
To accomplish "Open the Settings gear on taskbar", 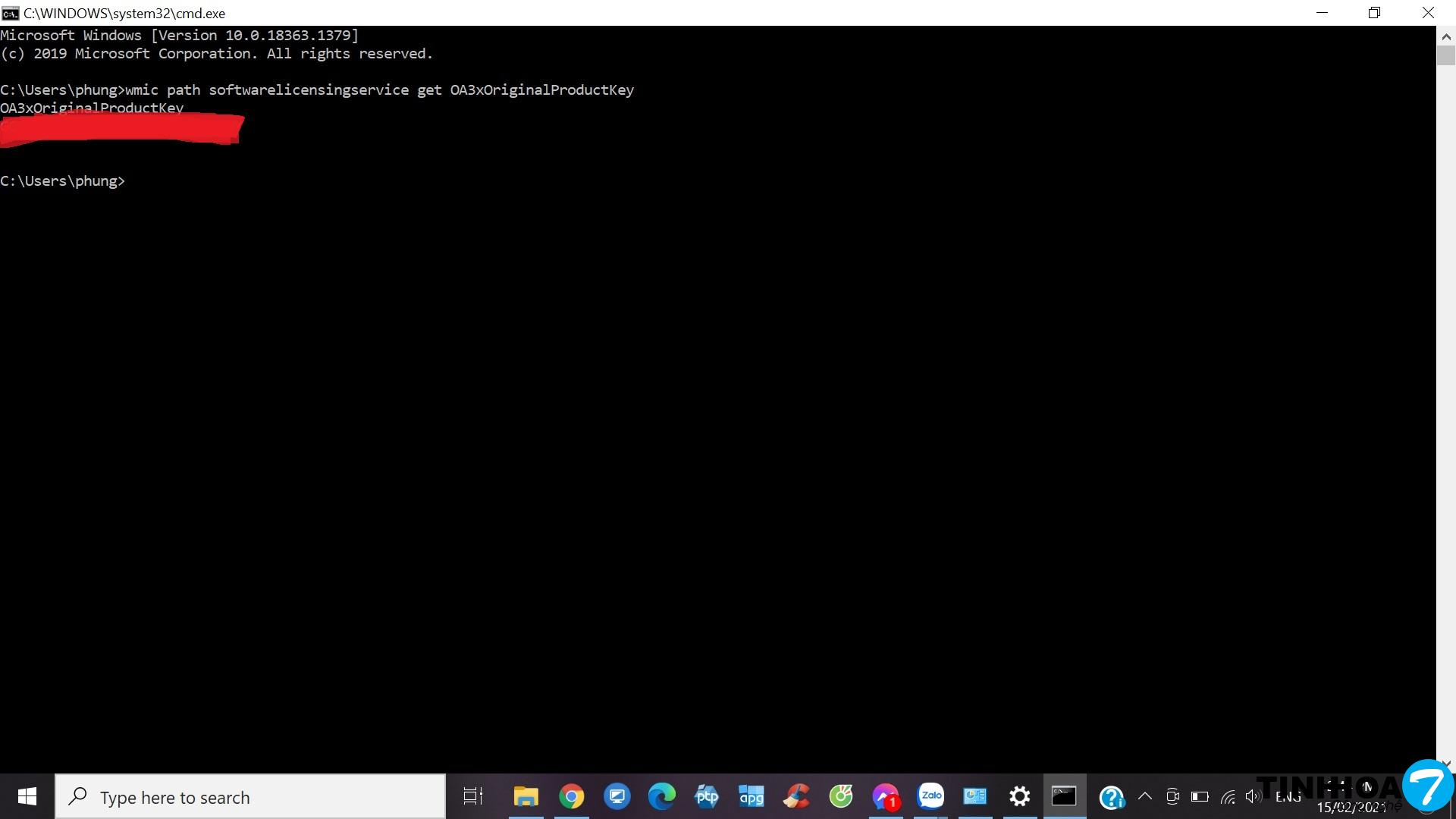I will coord(1020,796).
